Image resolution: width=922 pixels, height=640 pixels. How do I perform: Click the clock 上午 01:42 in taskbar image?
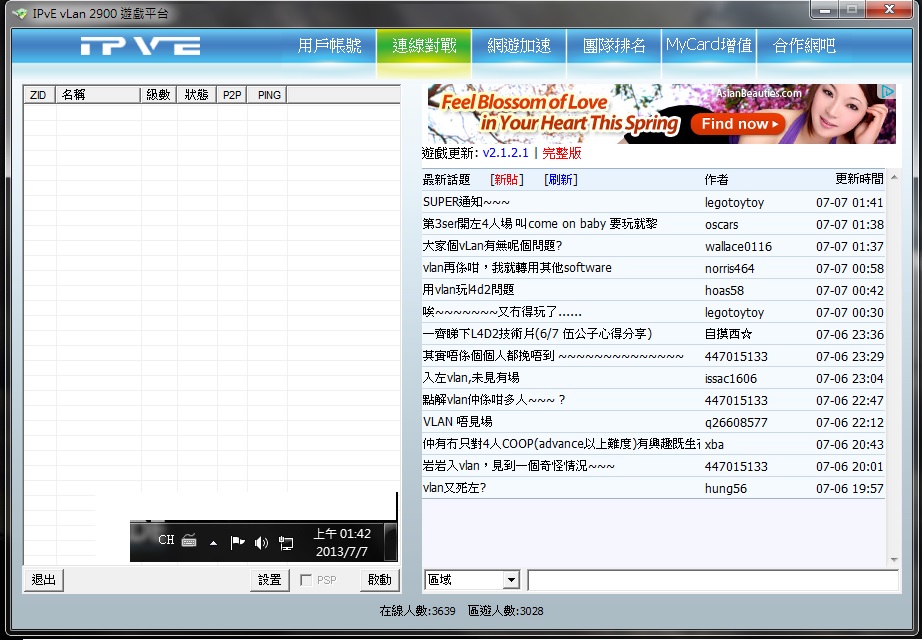click(342, 534)
